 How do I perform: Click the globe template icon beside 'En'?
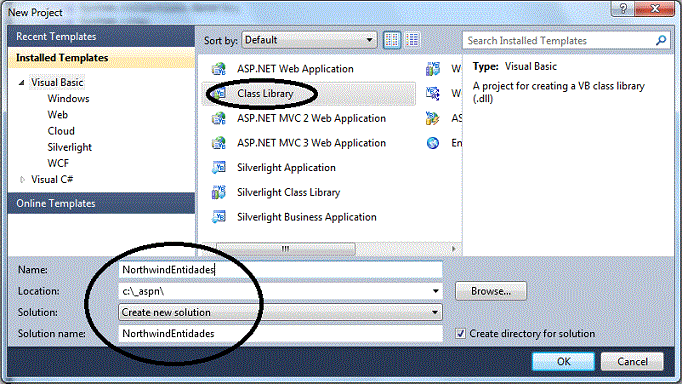point(433,143)
